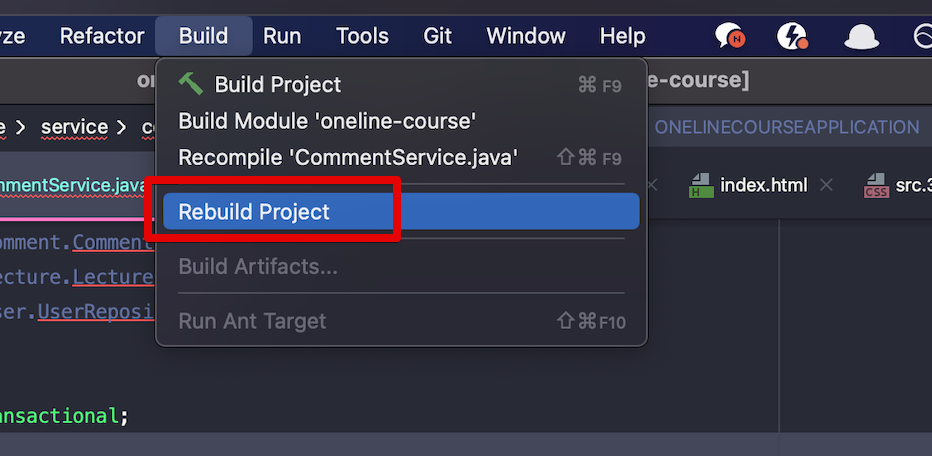Select Rebuild Project menu entry
932x456 pixels.
coord(401,212)
